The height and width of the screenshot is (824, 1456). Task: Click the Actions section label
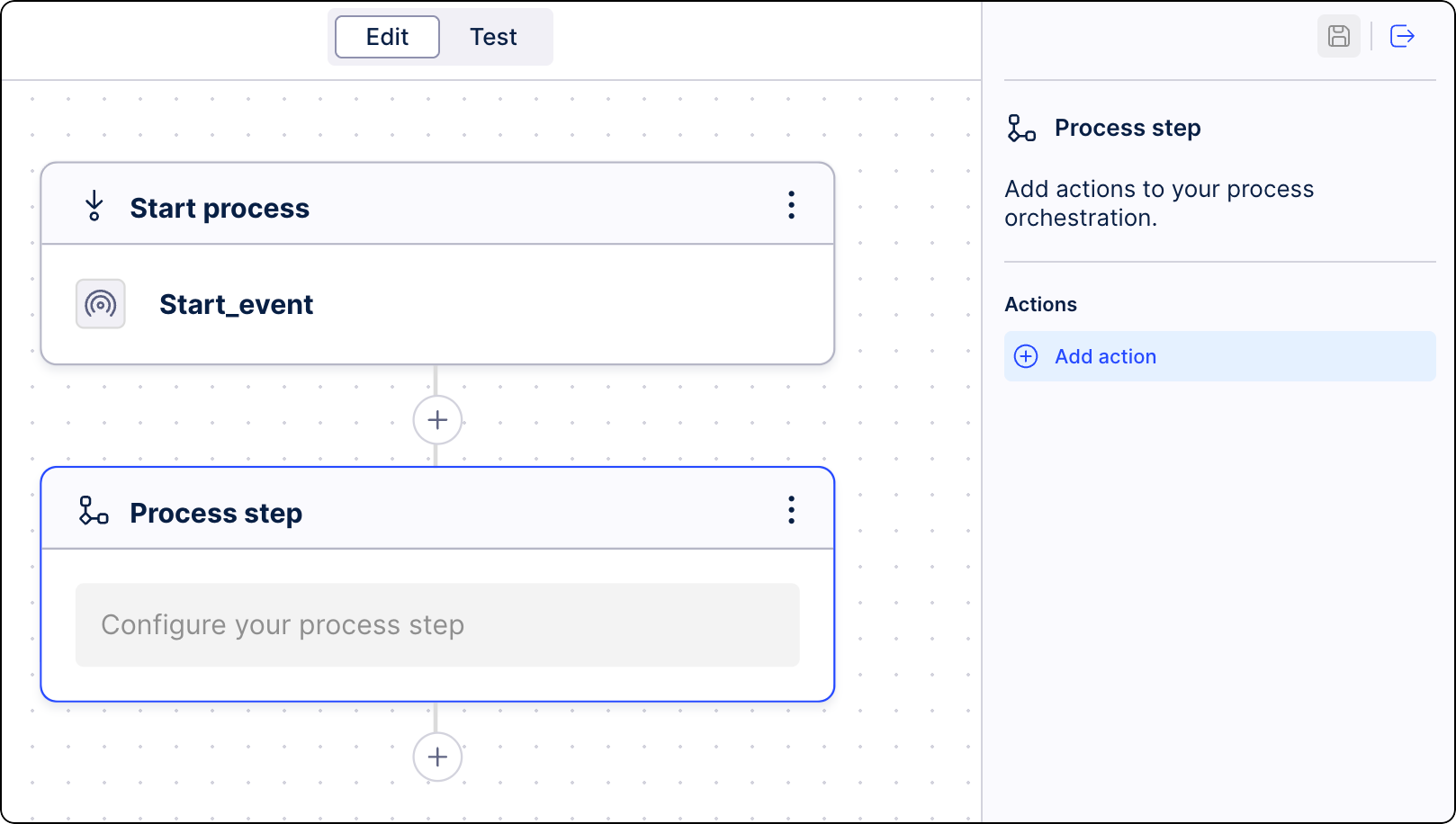[1040, 304]
